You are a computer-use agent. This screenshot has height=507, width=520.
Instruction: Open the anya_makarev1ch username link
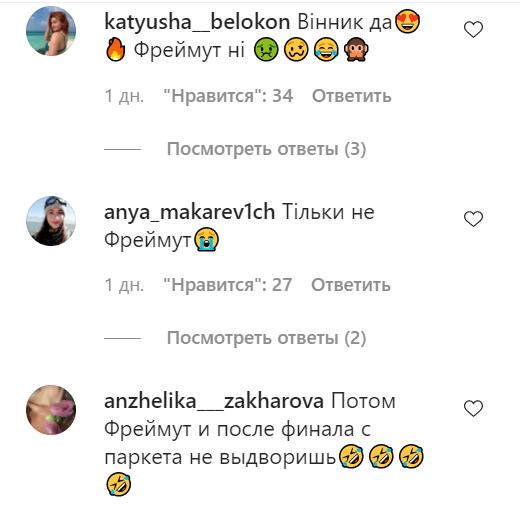point(189,212)
